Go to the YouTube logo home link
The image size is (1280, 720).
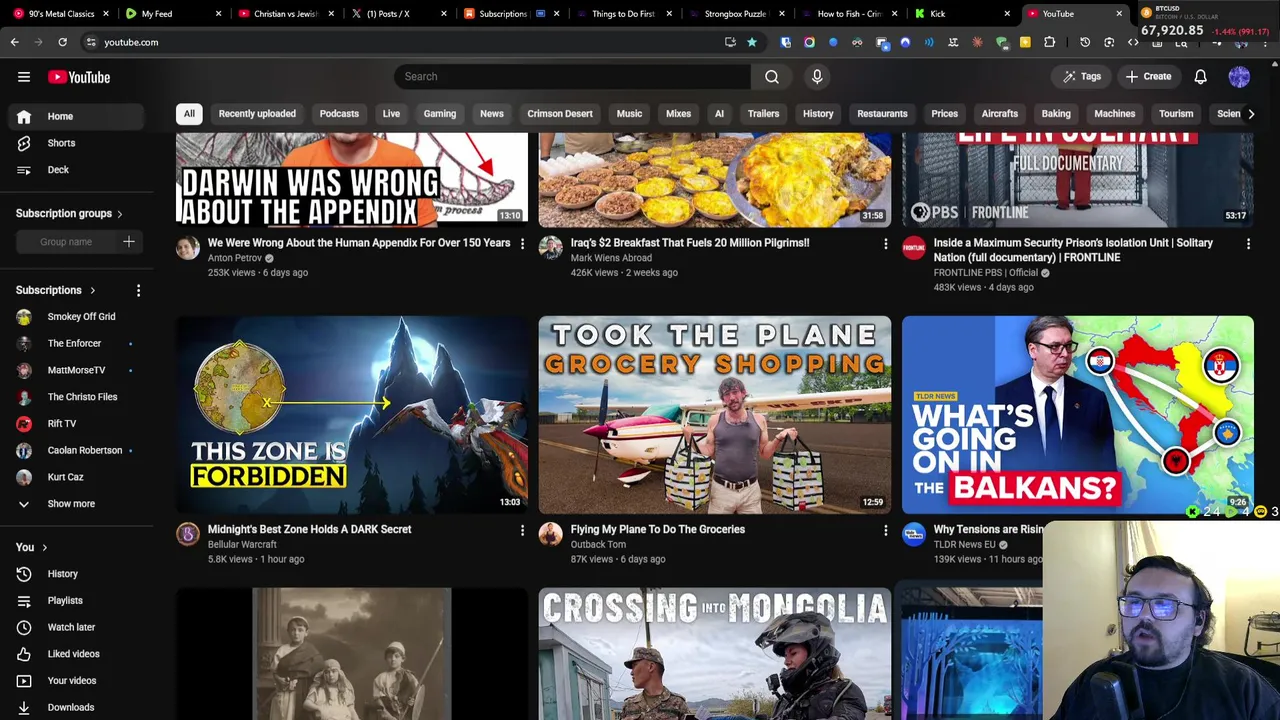click(79, 77)
